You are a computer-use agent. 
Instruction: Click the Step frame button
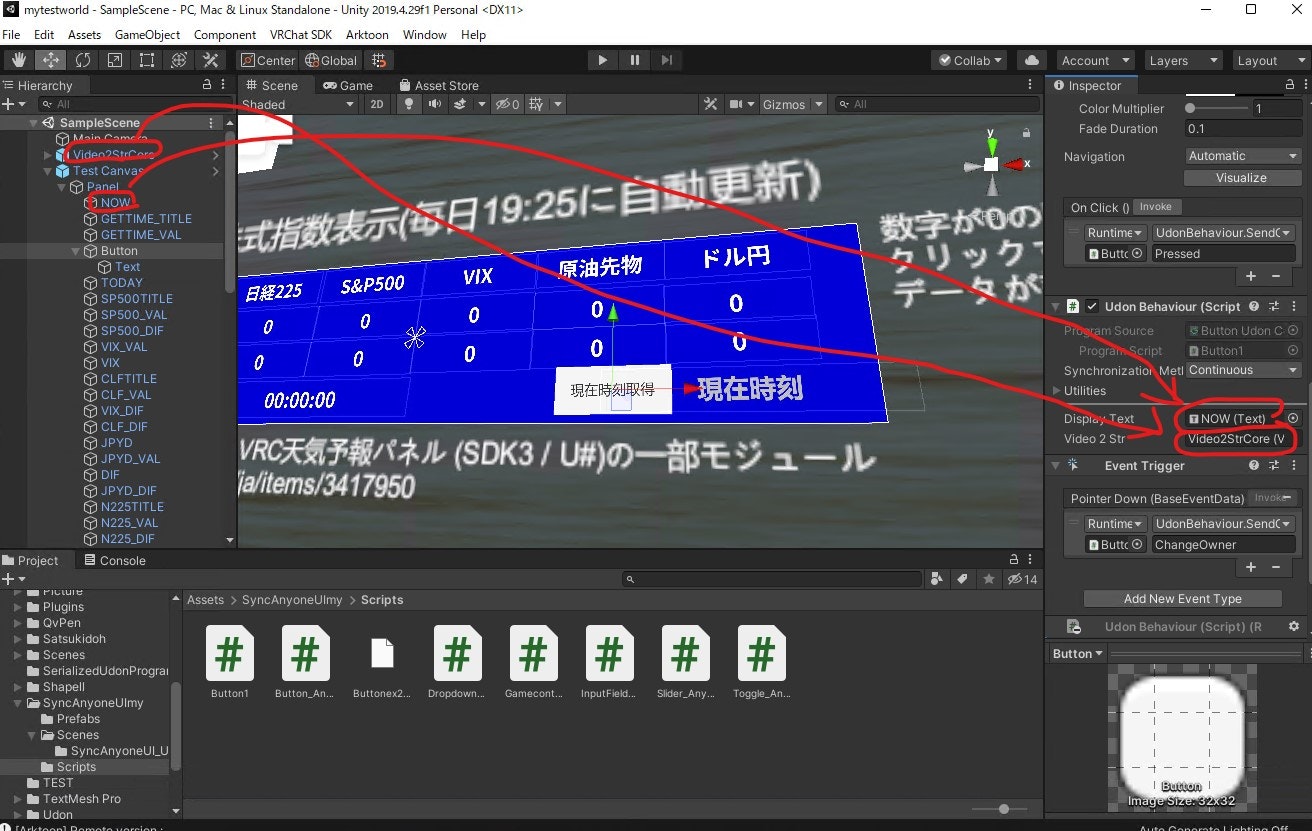tap(666, 60)
